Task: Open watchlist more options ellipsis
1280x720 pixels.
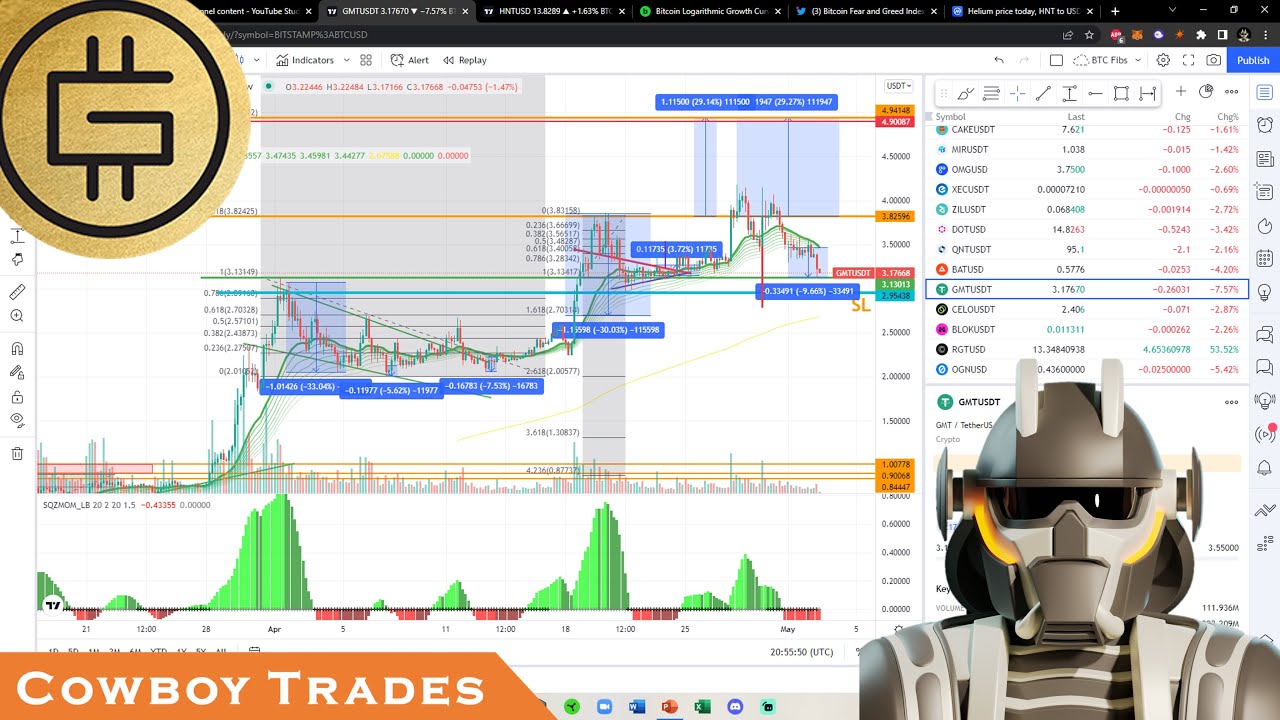Action: pyautogui.click(x=1231, y=92)
